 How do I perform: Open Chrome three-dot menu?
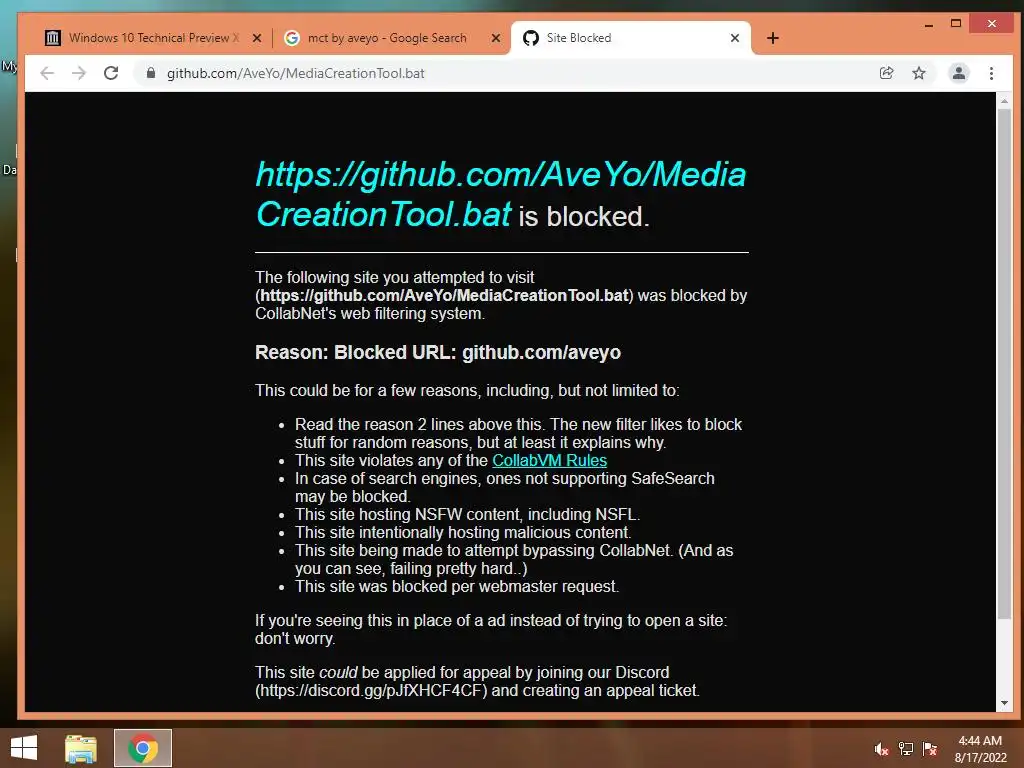pos(991,73)
